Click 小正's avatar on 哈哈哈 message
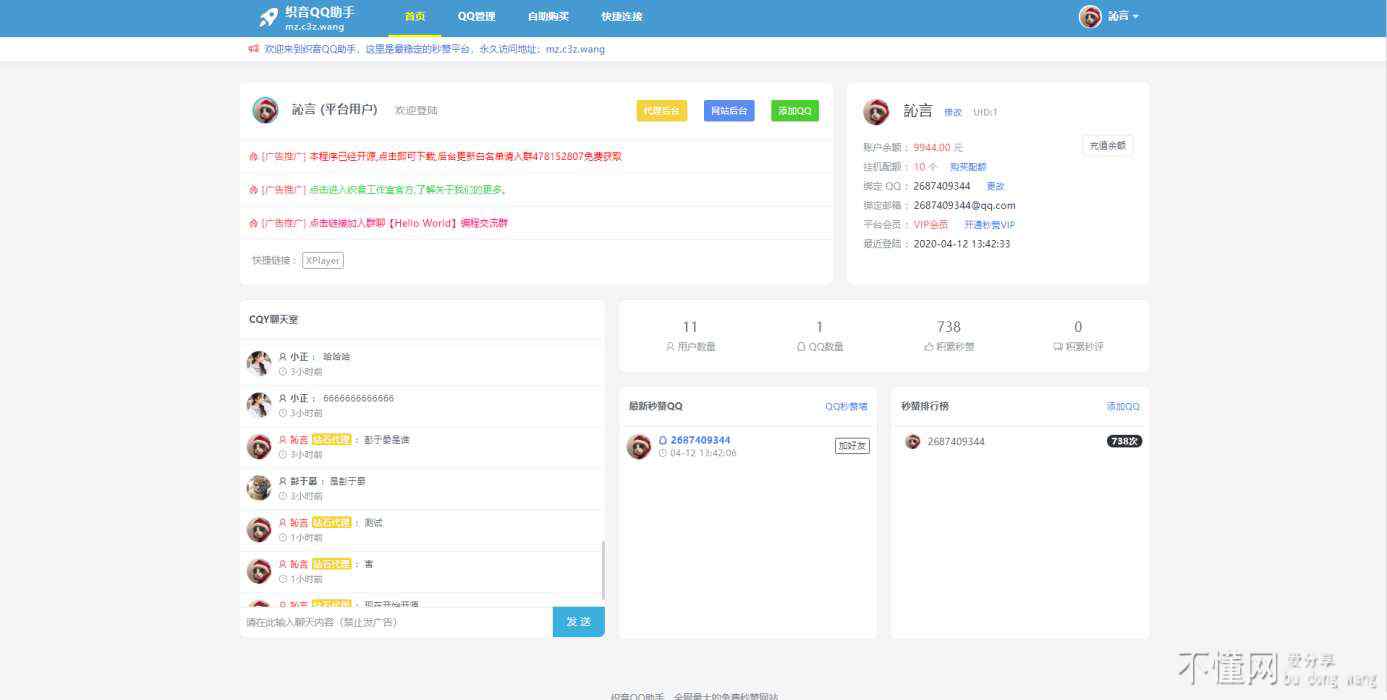This screenshot has height=700, width=1387. click(x=259, y=364)
